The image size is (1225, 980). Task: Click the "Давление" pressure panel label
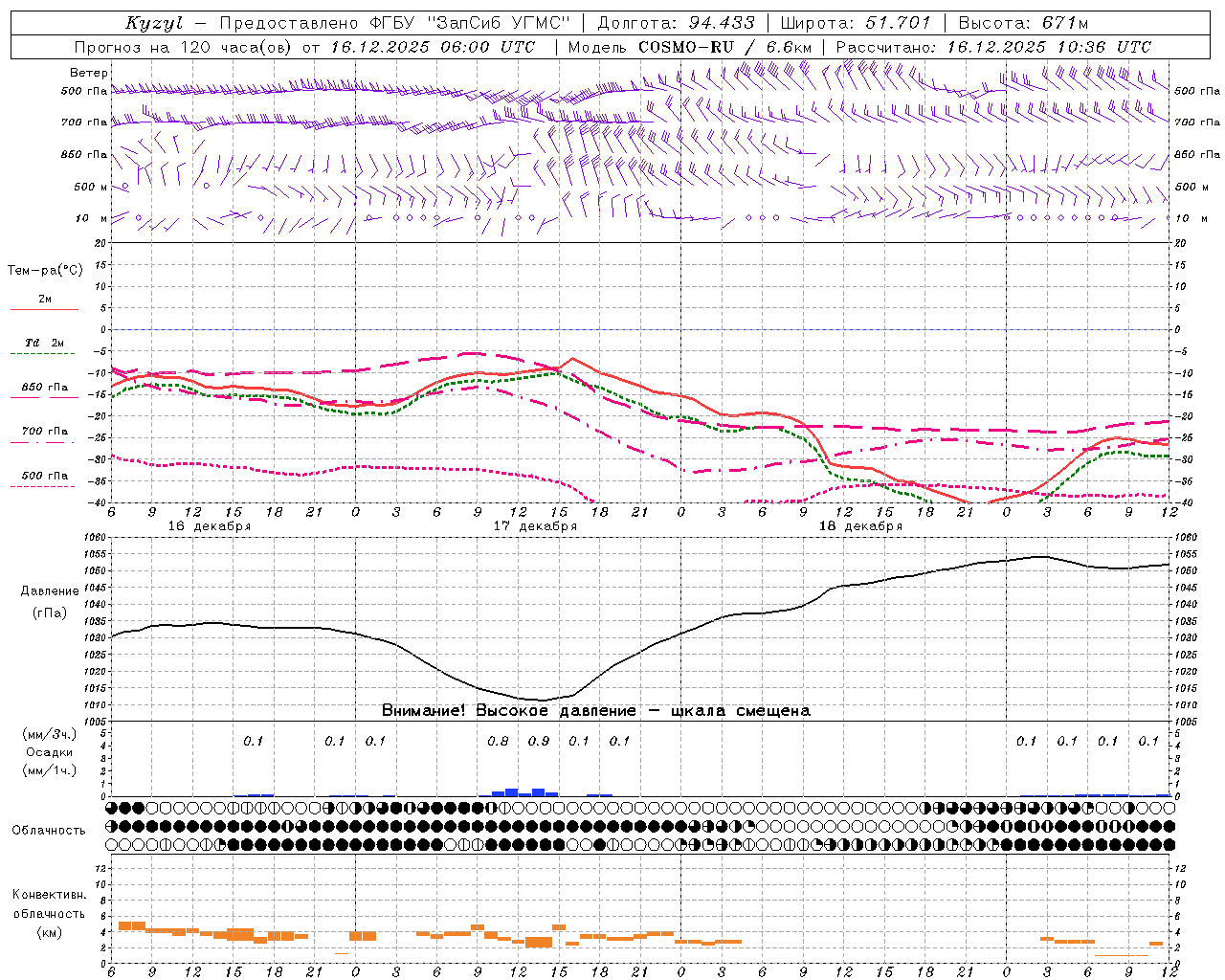[50, 591]
